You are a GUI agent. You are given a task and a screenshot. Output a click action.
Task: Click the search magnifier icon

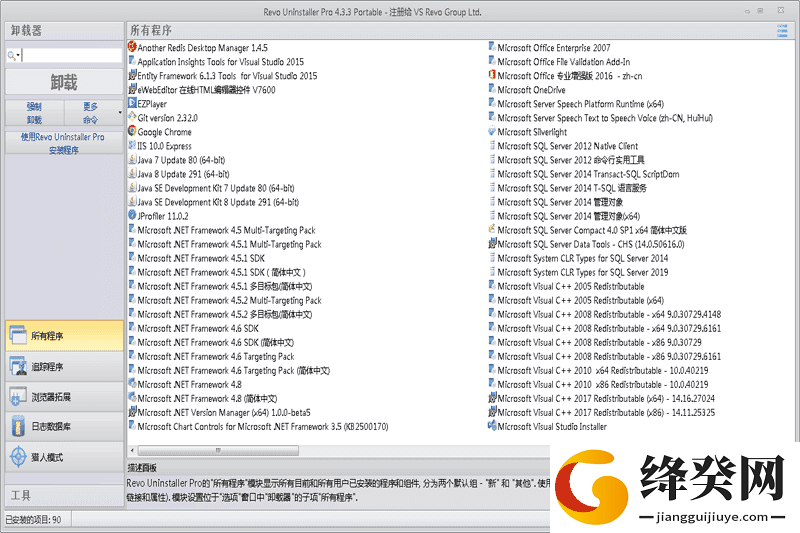[11, 56]
